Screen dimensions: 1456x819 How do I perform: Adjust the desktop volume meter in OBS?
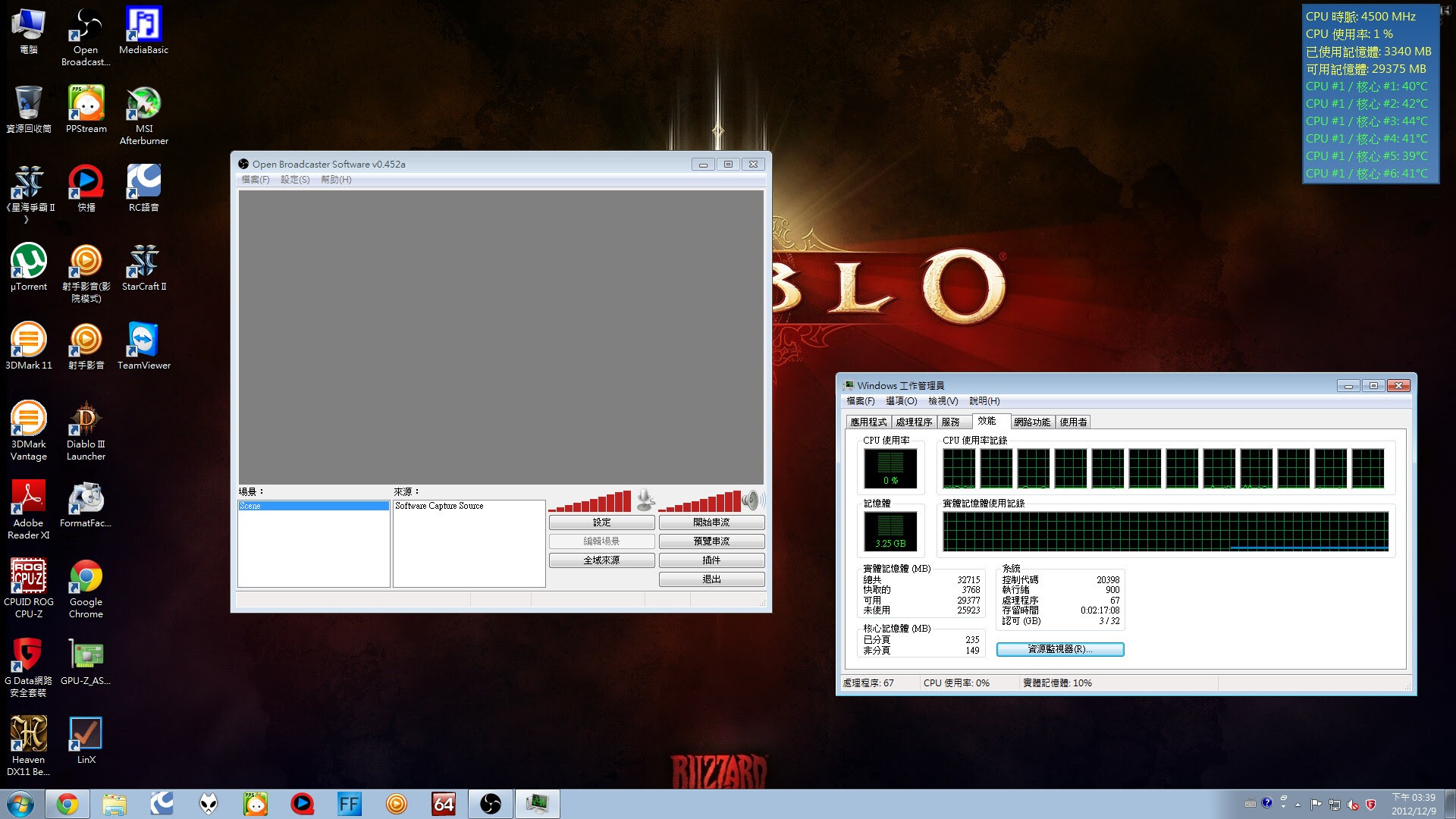coord(699,500)
